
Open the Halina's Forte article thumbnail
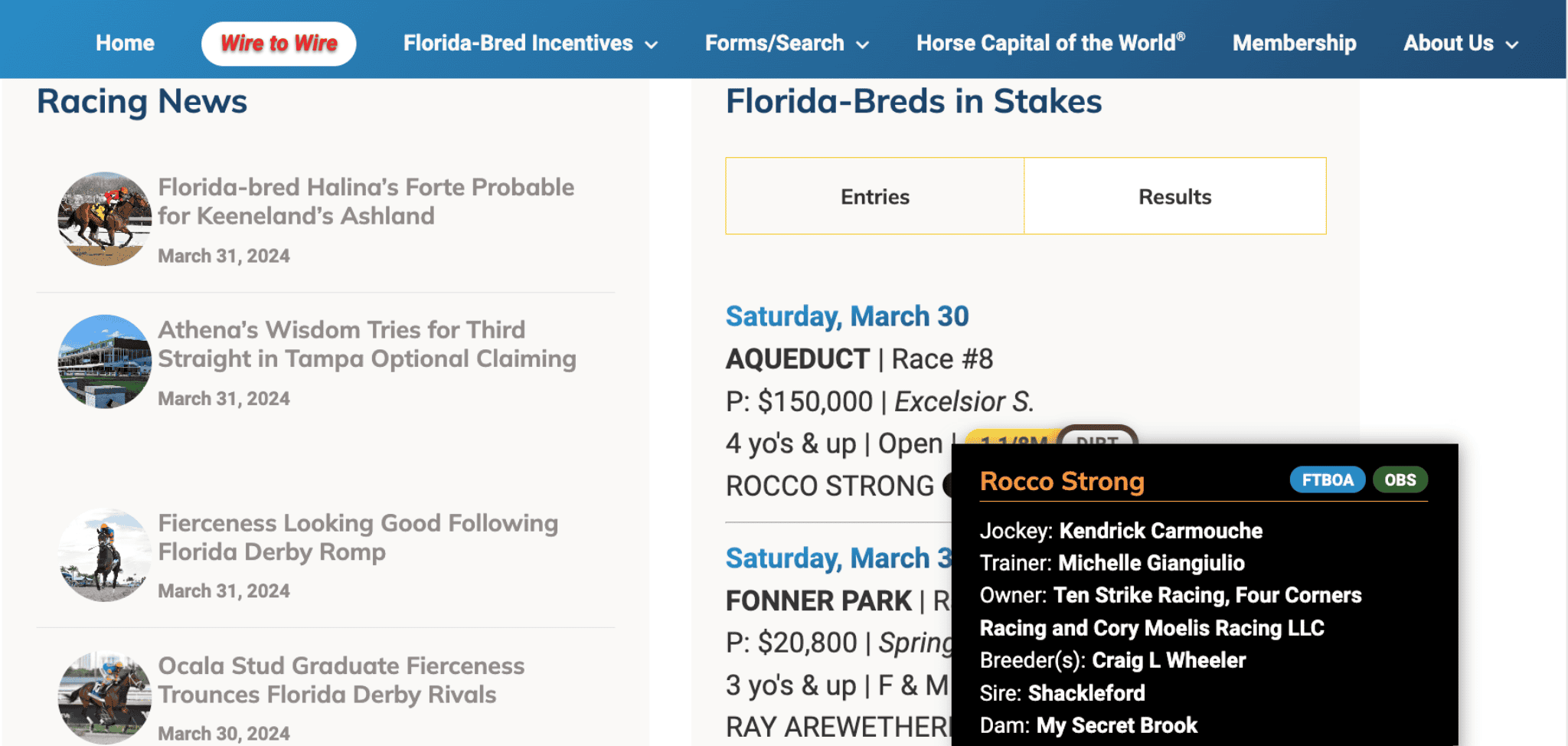tap(105, 219)
